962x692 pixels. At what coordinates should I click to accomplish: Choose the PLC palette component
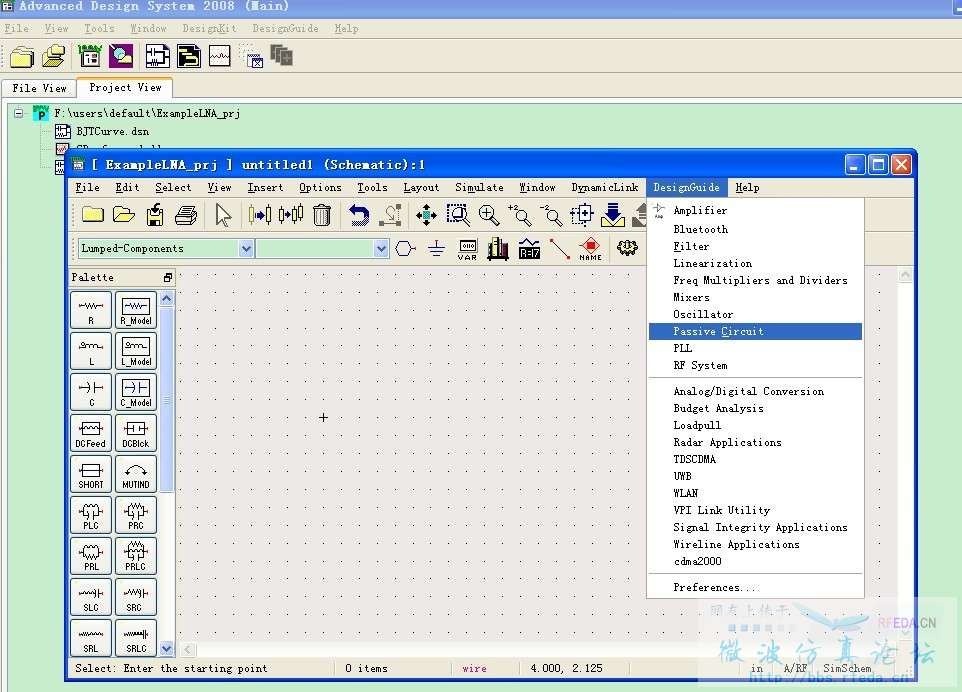tap(91, 515)
